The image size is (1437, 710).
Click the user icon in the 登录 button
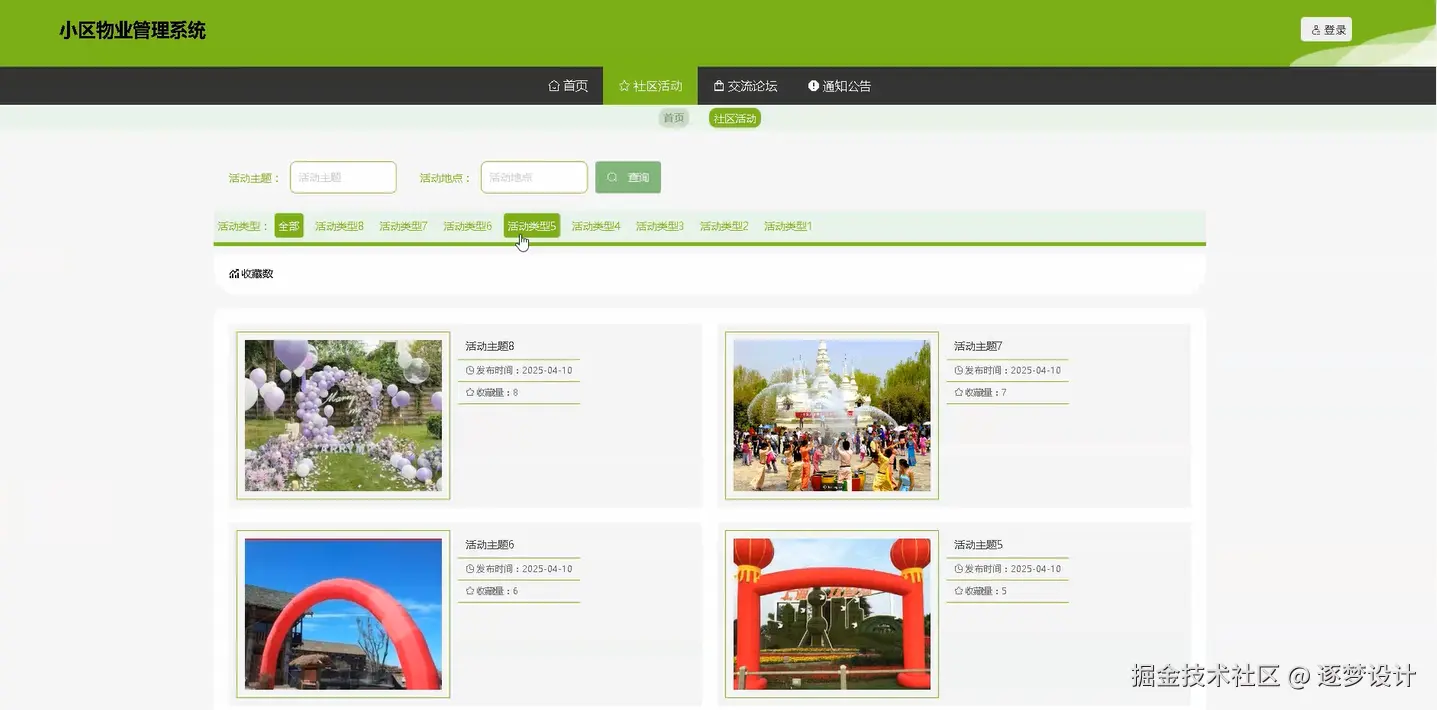pyautogui.click(x=1316, y=30)
